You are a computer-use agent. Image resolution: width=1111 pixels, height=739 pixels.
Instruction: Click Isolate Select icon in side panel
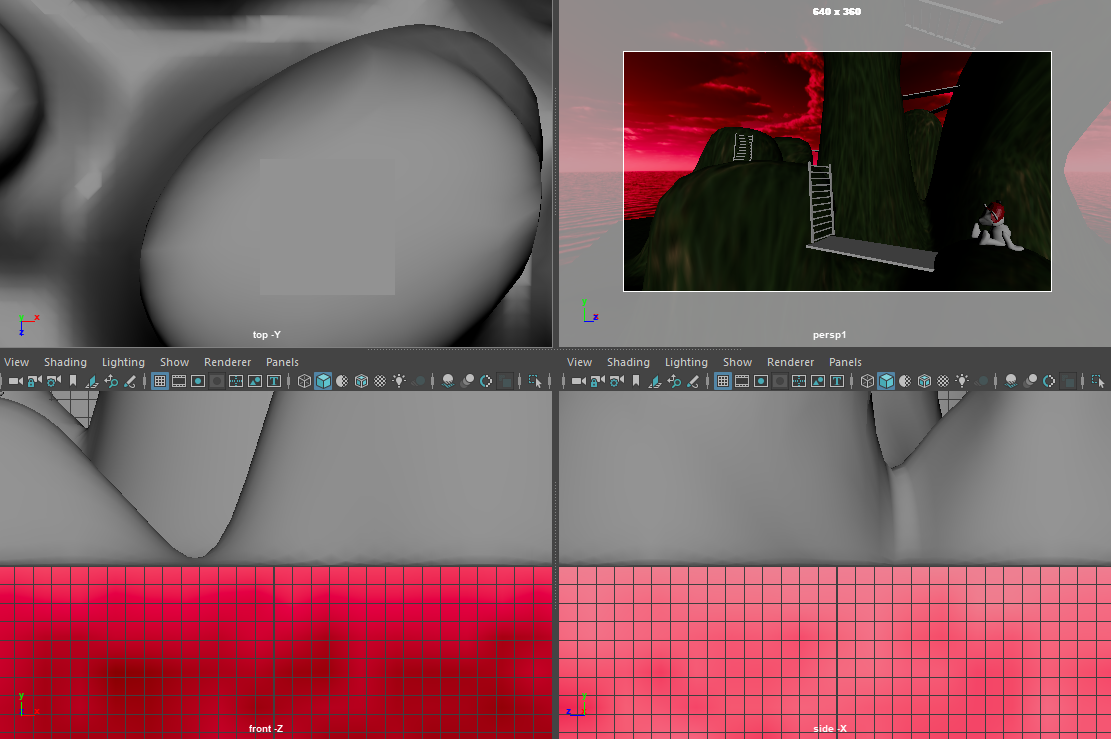[1098, 381]
